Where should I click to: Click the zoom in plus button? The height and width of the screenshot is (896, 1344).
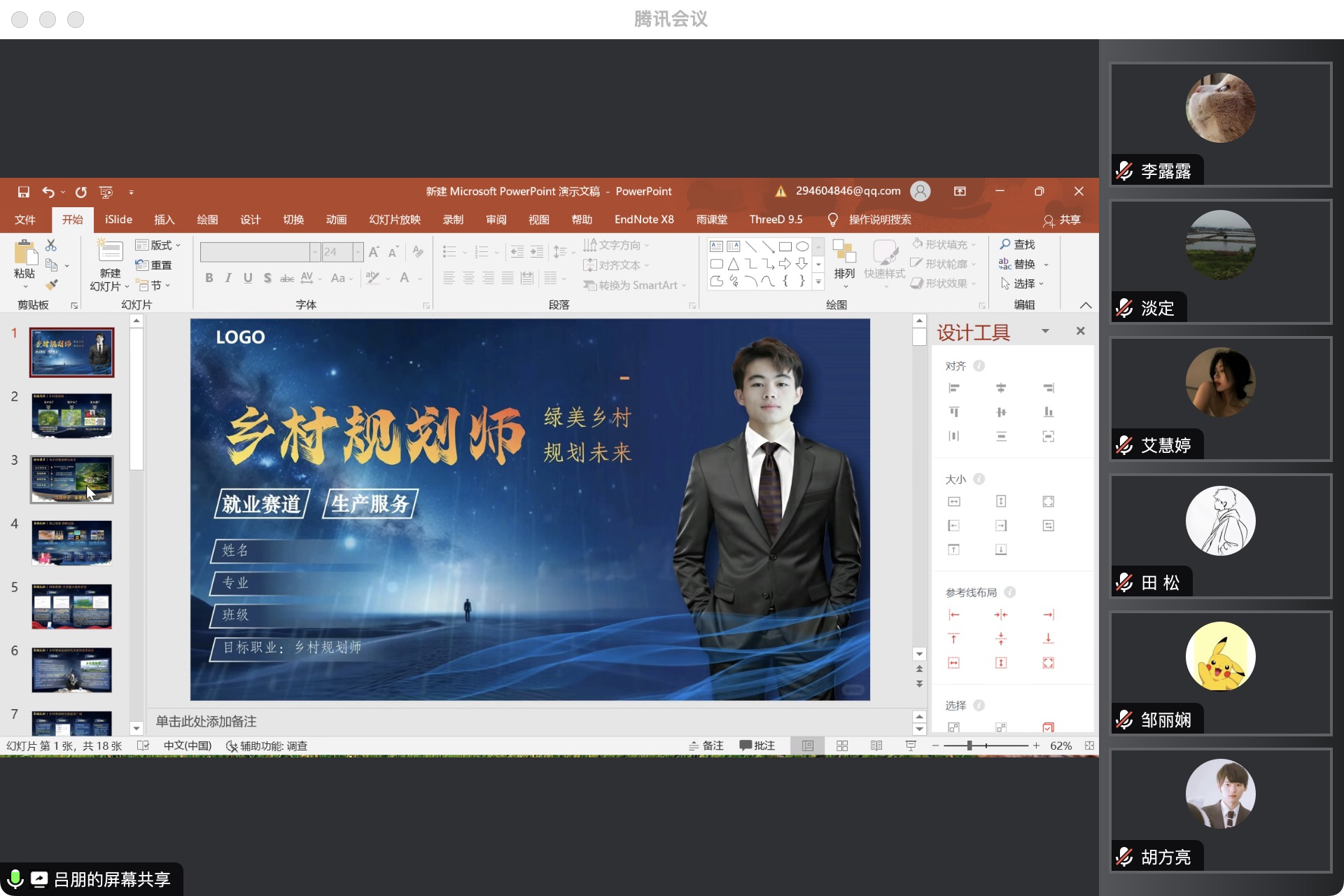coord(1036,745)
